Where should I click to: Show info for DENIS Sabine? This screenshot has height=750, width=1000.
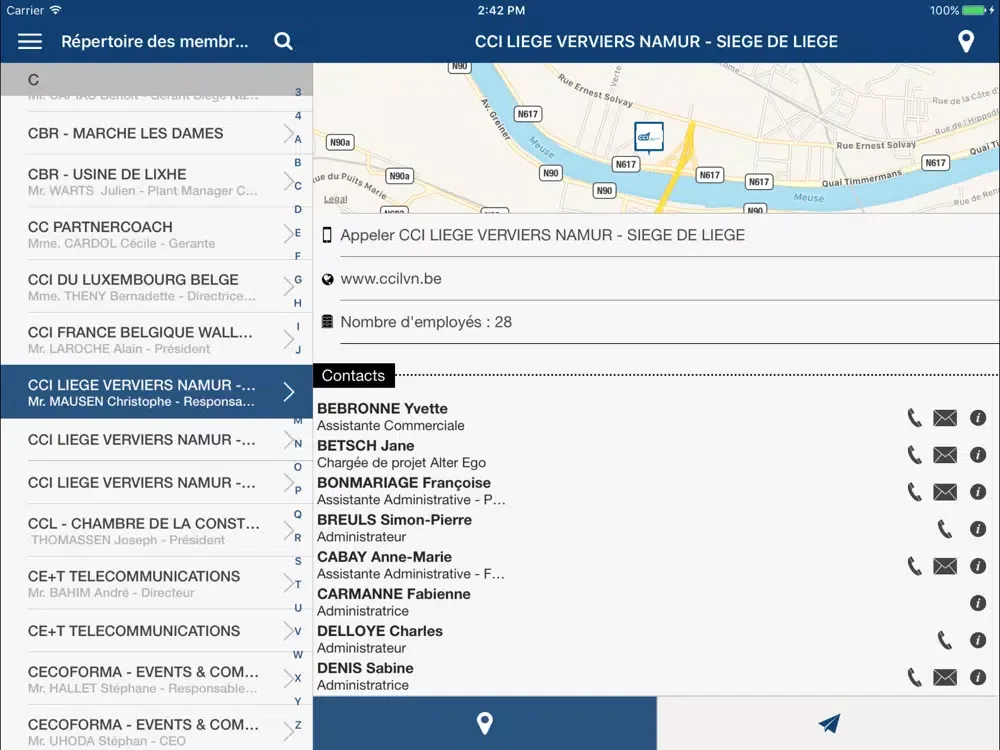coord(978,677)
